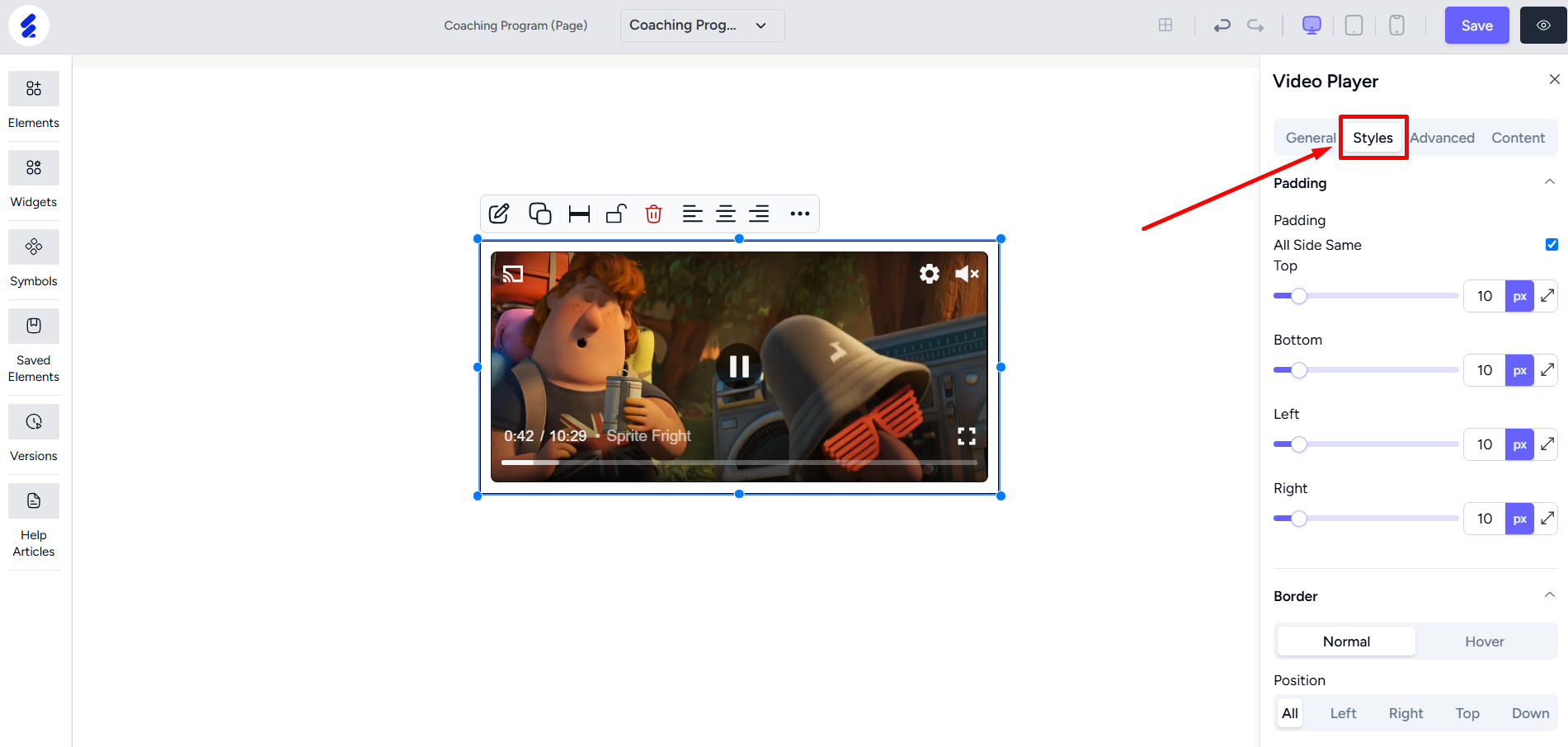
Task: Collapse the Padding section
Action: pos(1550,182)
